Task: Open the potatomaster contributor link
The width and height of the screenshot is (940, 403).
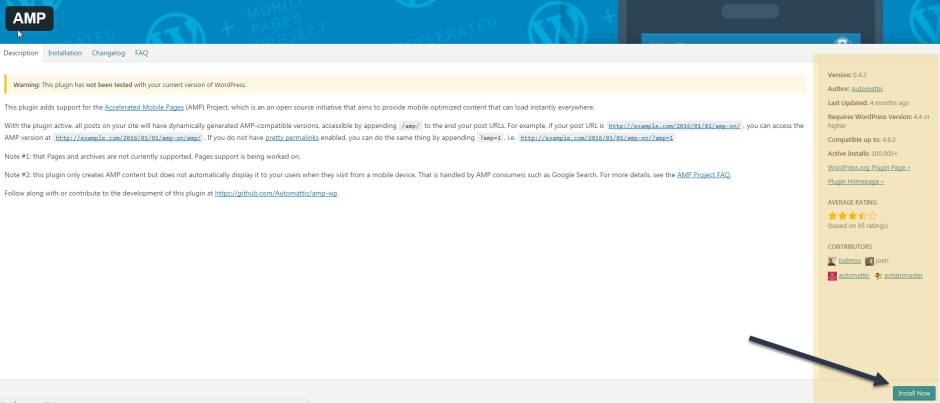Action: (x=903, y=276)
